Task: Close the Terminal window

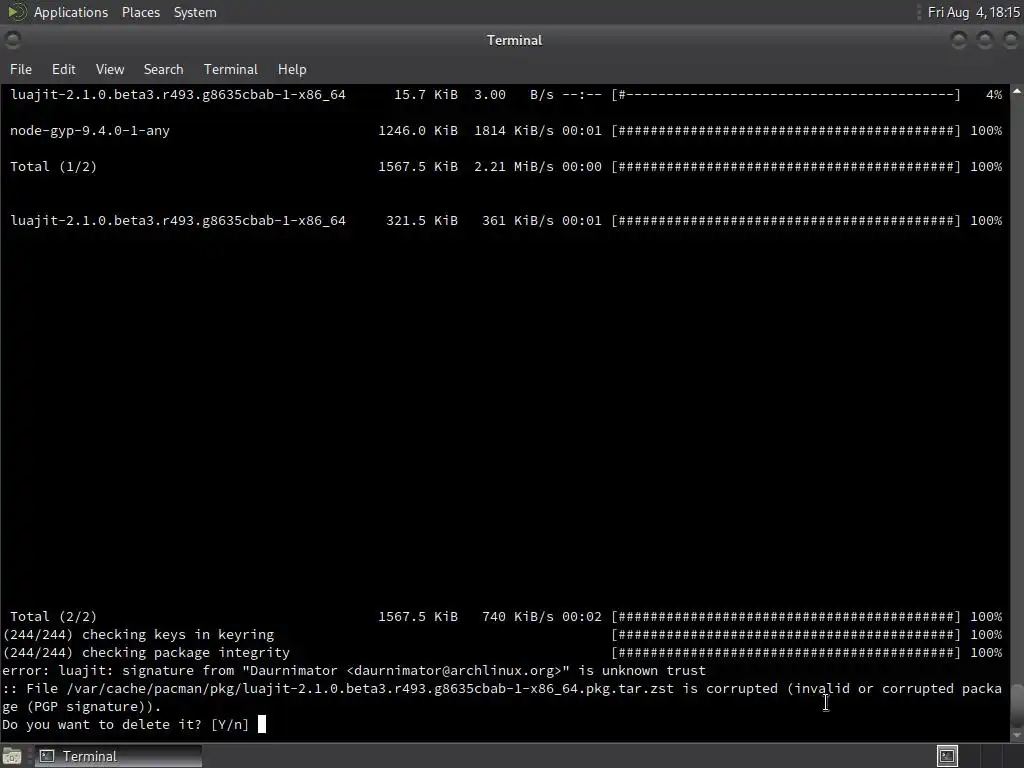Action: pyautogui.click(x=1010, y=40)
